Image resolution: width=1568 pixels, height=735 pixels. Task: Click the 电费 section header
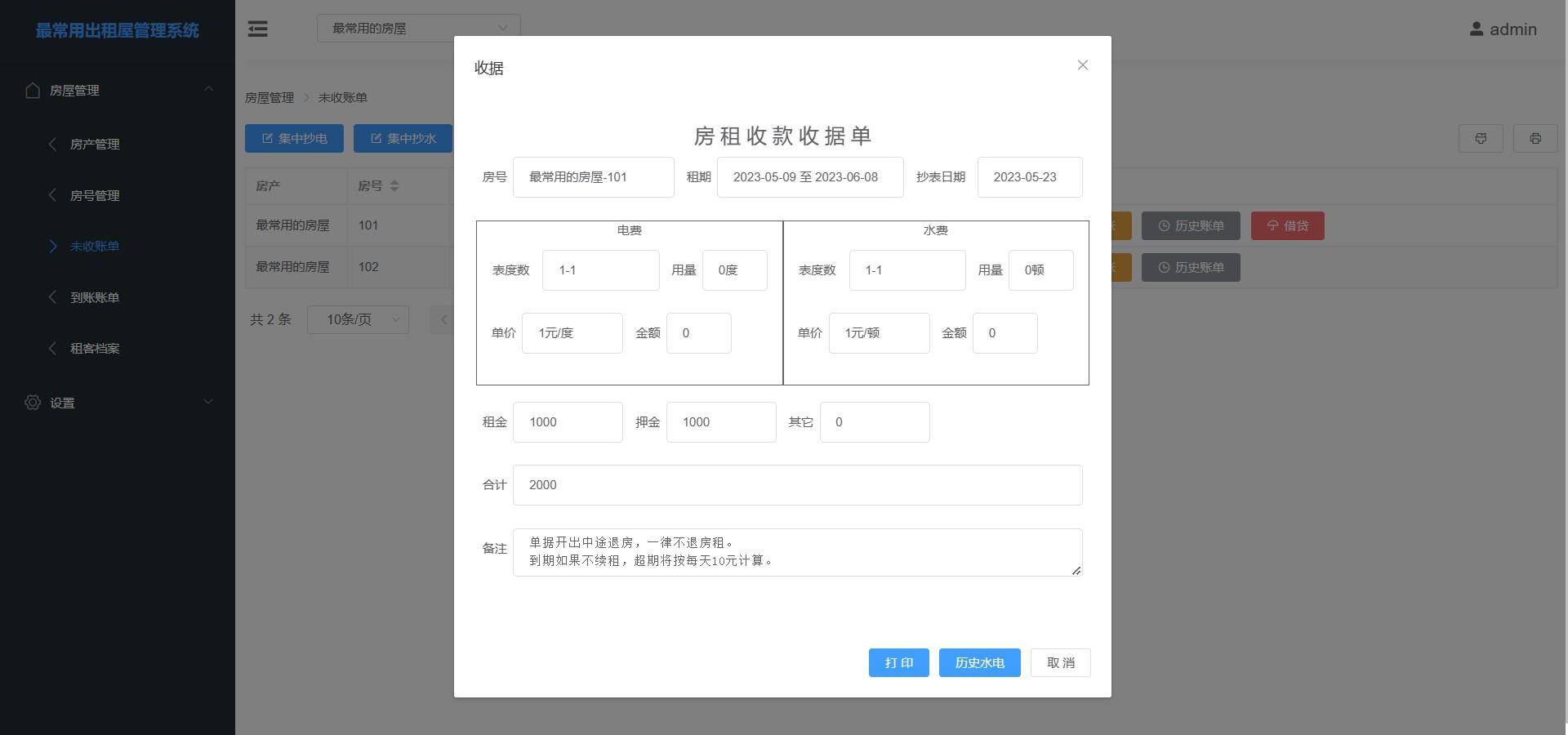click(x=630, y=230)
